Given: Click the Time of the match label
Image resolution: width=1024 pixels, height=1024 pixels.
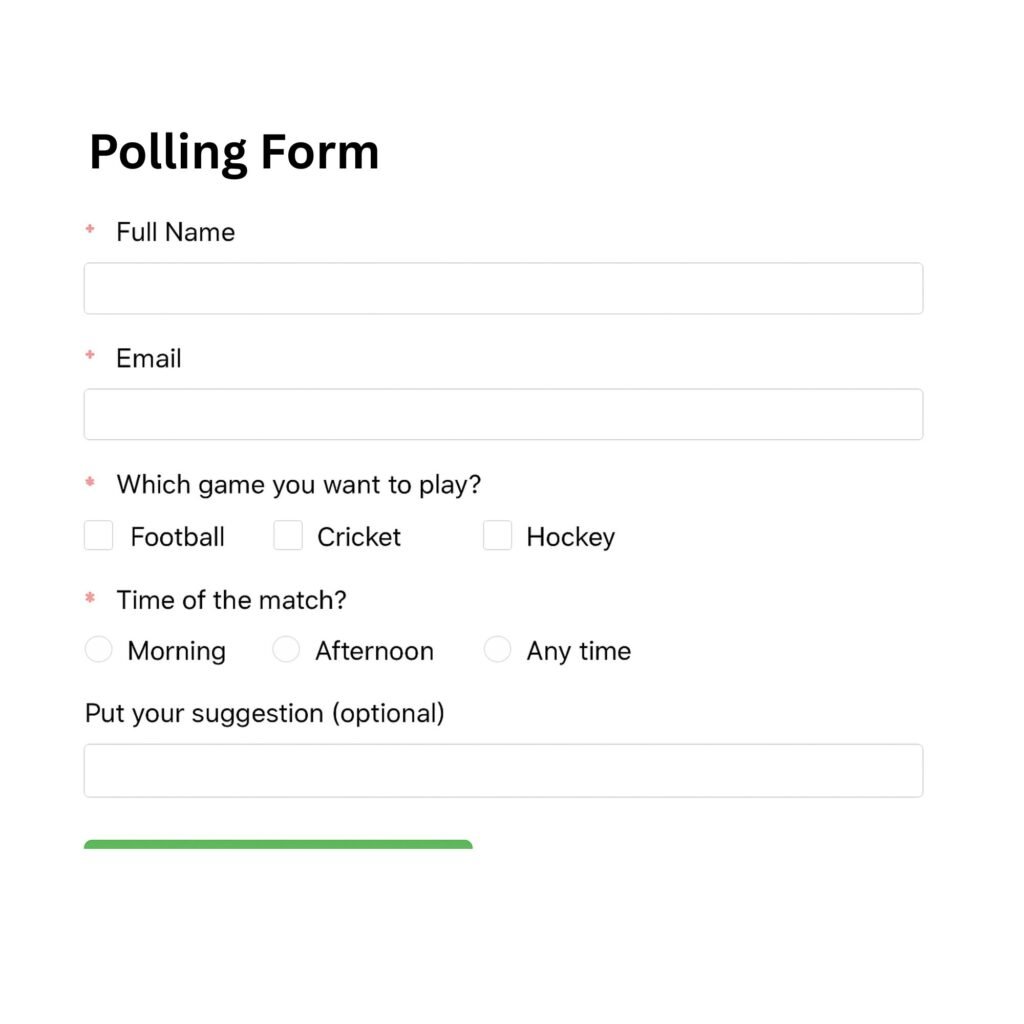Looking at the screenshot, I should (x=231, y=600).
